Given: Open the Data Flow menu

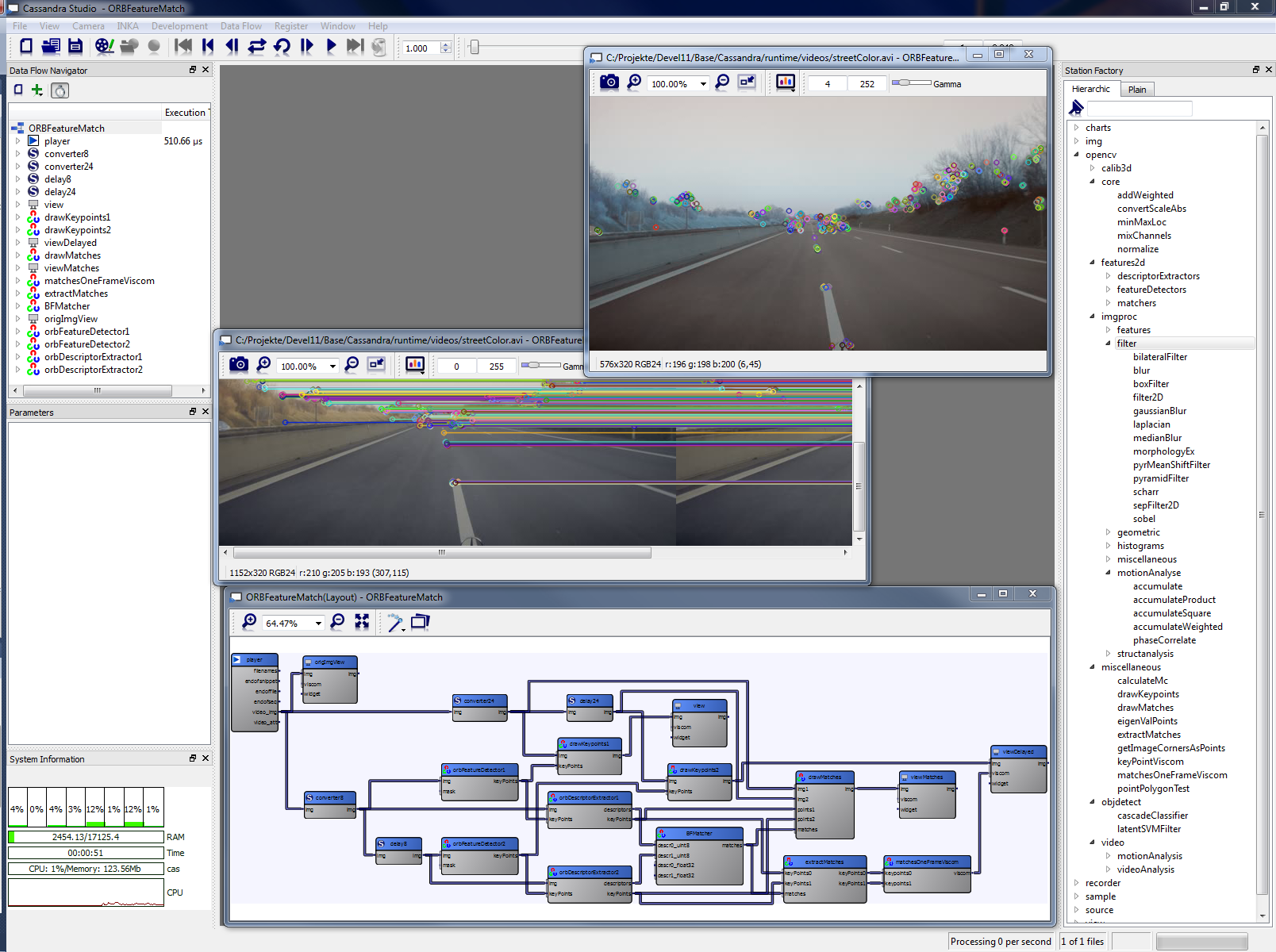Looking at the screenshot, I should pos(241,25).
